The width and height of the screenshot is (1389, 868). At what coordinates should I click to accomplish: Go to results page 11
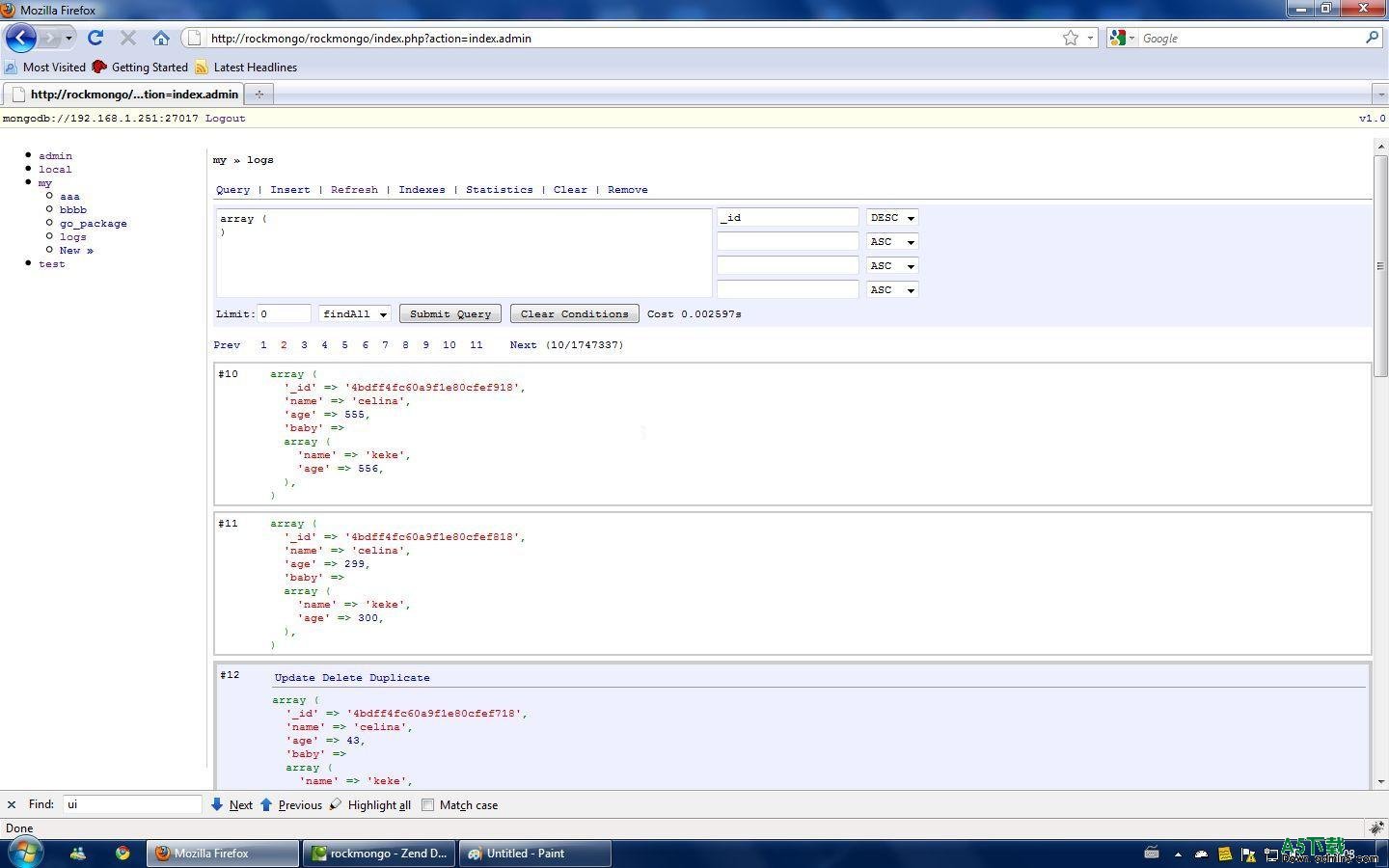coord(477,344)
